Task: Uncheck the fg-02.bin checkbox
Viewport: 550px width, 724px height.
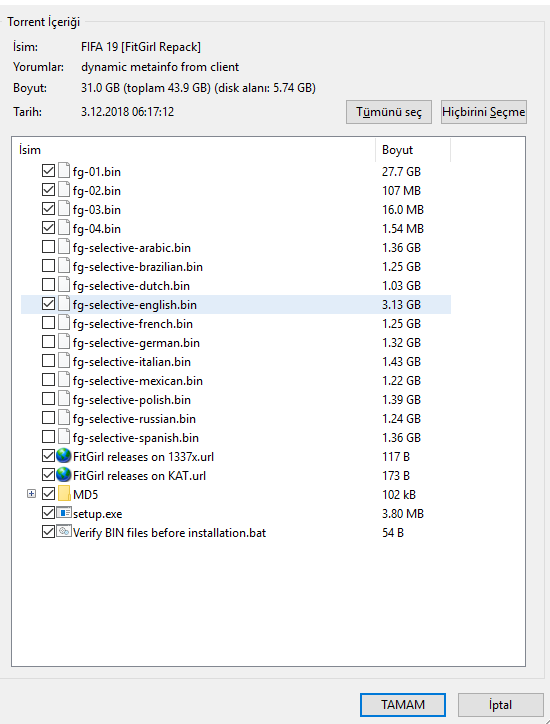Action: point(48,190)
